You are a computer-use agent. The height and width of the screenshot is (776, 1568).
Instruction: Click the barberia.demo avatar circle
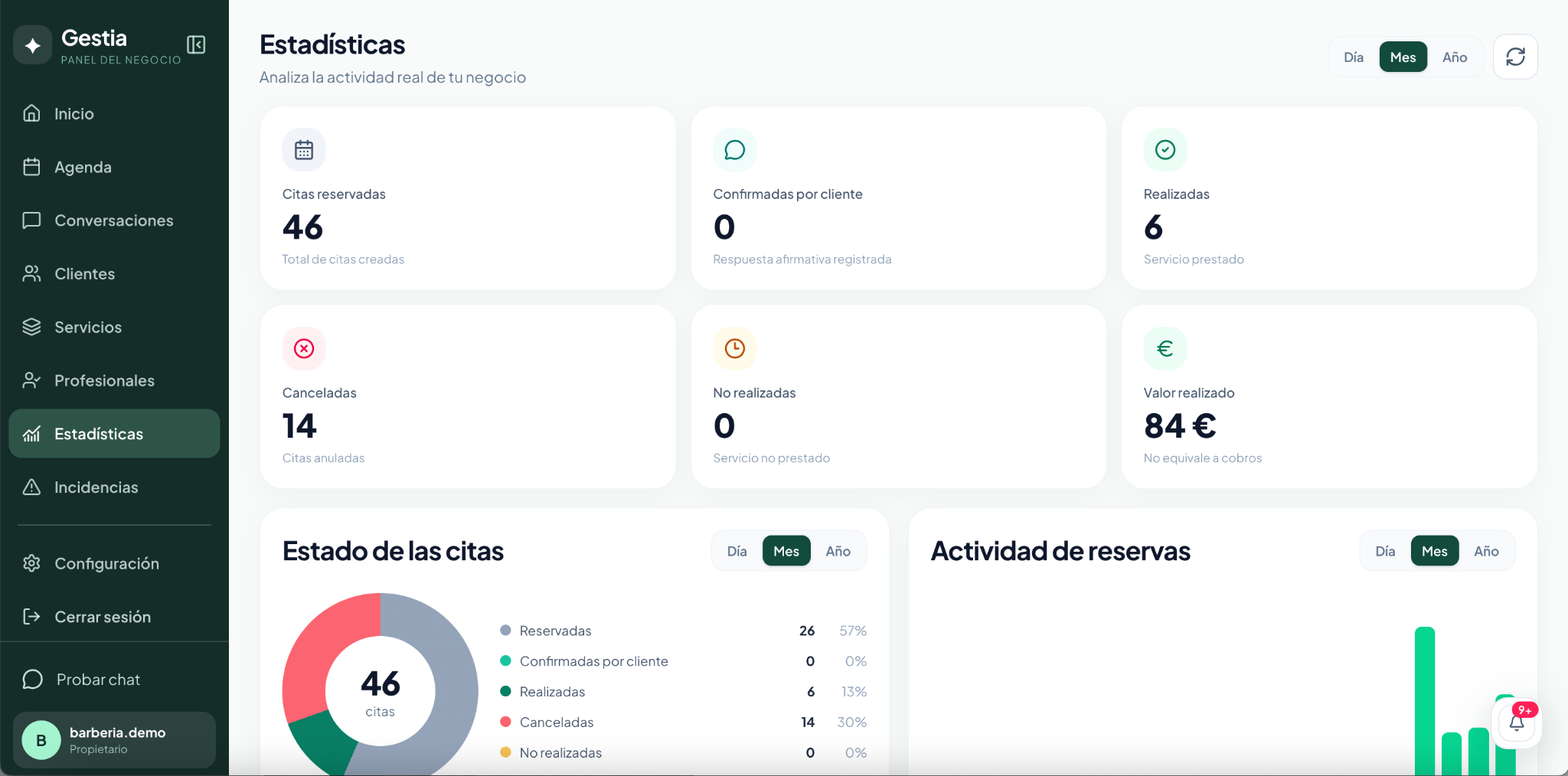tap(41, 740)
